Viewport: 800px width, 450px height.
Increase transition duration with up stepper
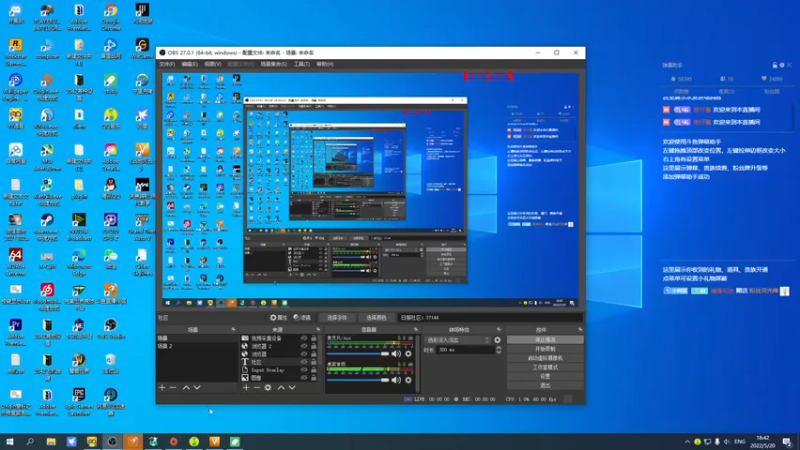(x=498, y=348)
